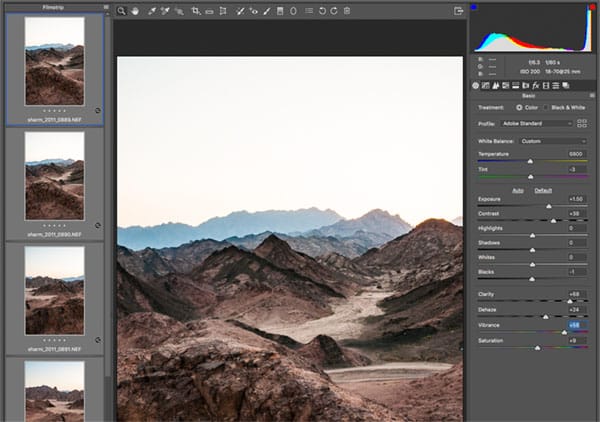
Task: Click the Shadows value field
Action: pyautogui.click(x=577, y=243)
